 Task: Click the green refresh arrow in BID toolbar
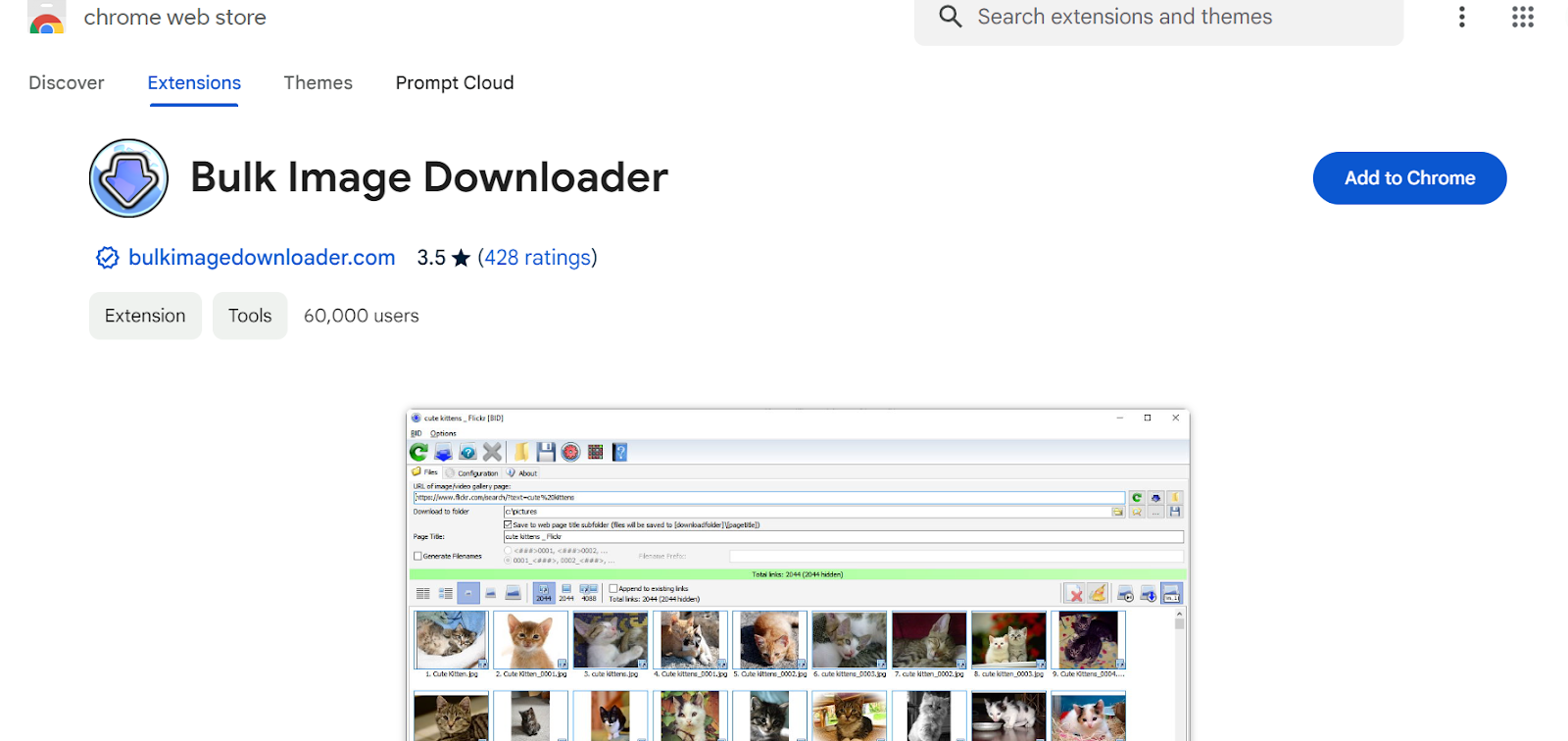[x=418, y=452]
